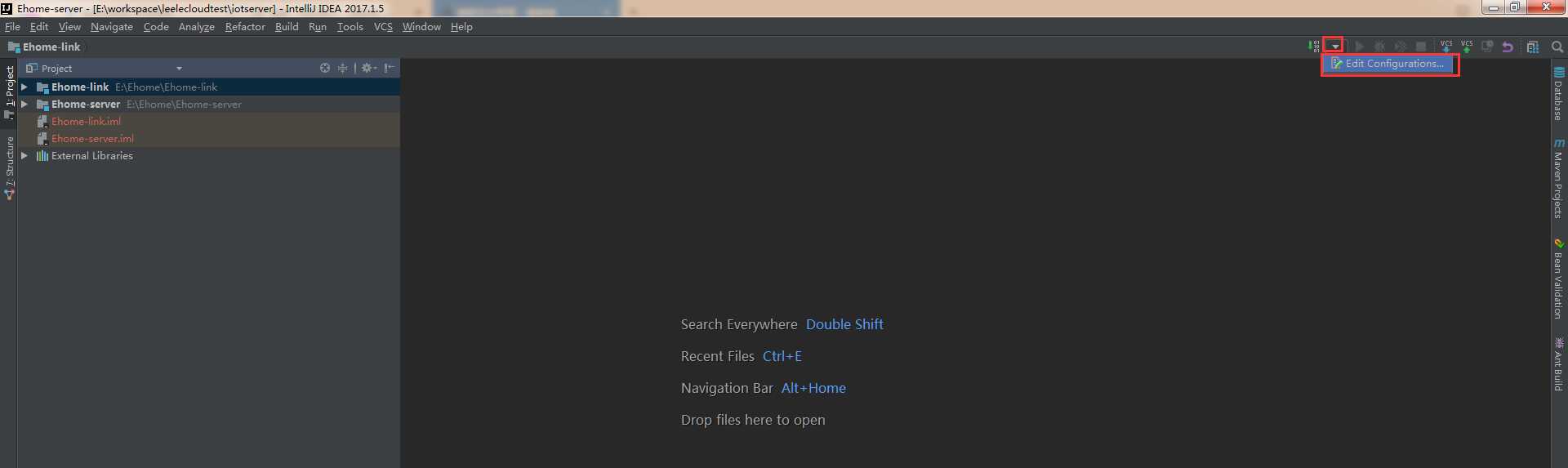Click the Stop square icon
This screenshot has width=1568, height=468.
pos(1421,47)
